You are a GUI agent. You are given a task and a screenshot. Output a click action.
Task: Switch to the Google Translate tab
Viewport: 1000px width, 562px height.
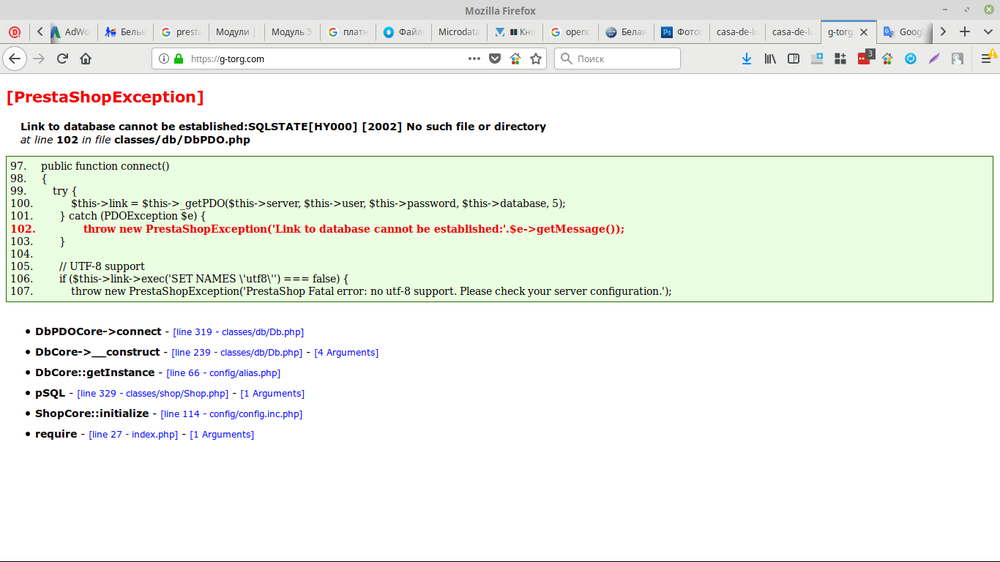click(902, 32)
